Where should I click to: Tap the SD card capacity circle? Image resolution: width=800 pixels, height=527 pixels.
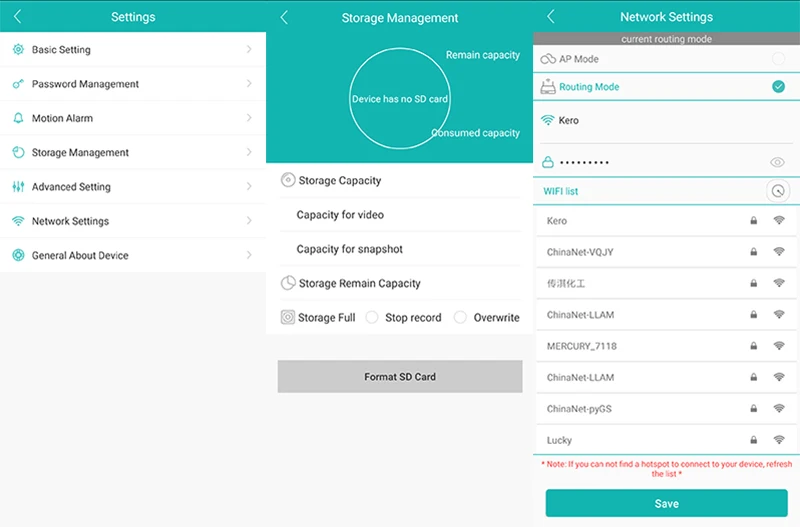400,98
